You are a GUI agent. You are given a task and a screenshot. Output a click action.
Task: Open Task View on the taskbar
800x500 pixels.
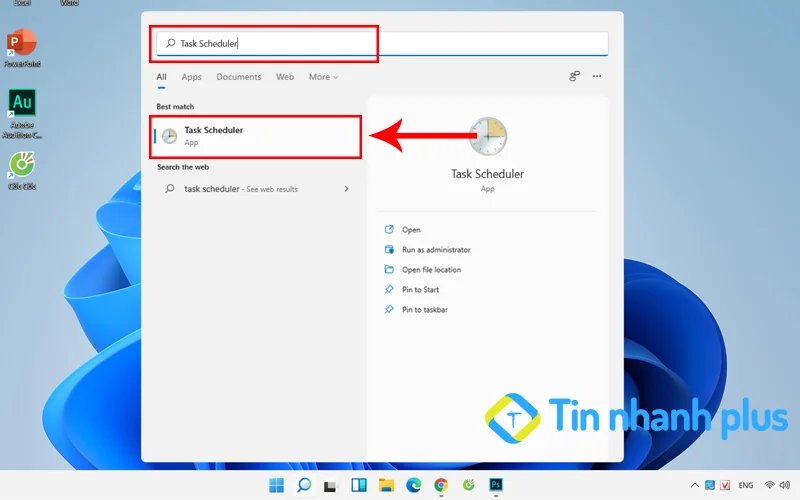click(x=331, y=485)
